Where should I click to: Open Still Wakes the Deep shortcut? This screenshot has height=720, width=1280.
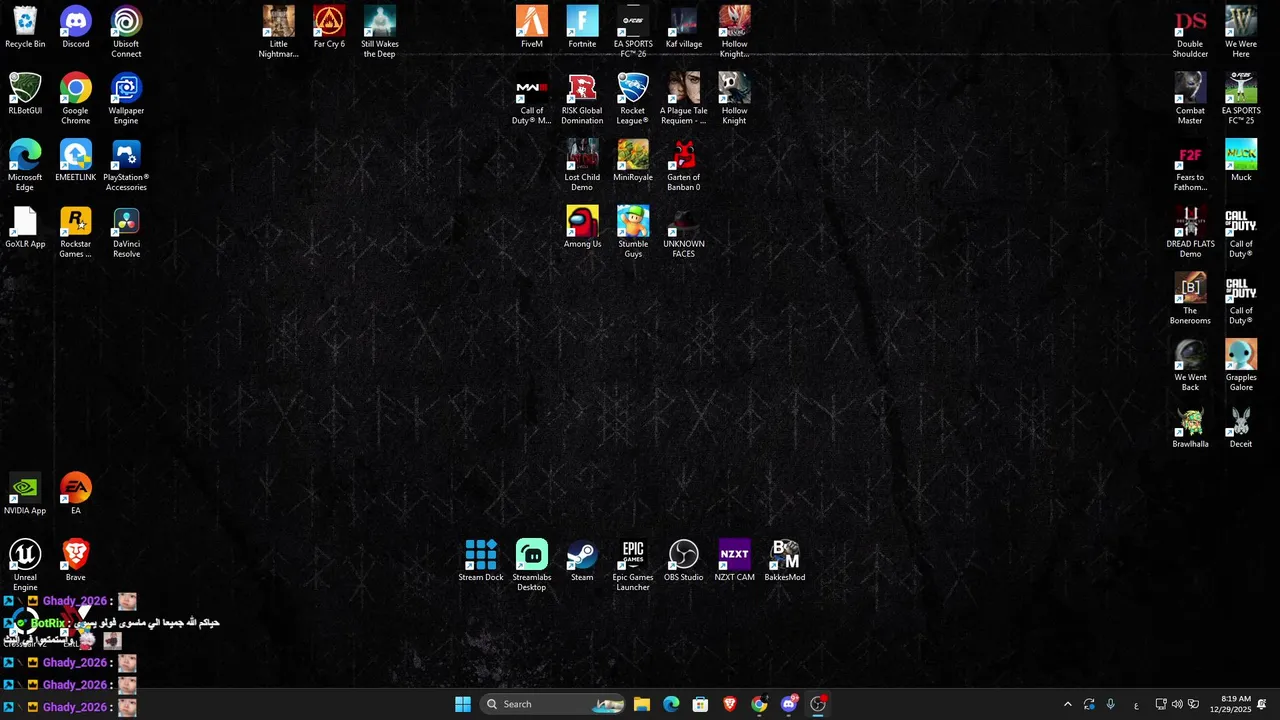380,32
